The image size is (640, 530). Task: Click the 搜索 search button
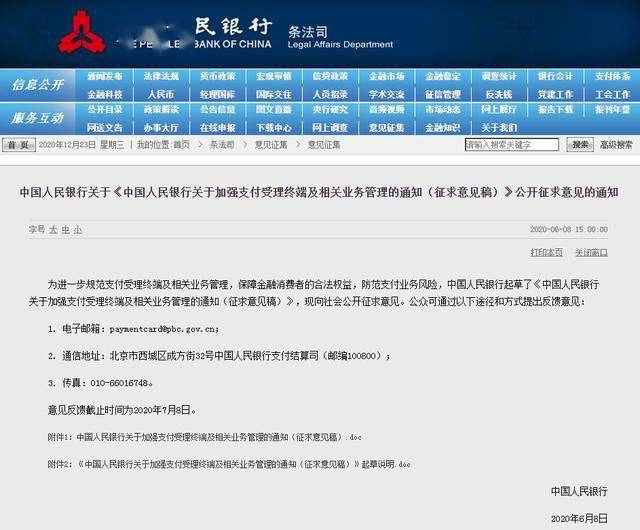point(580,145)
